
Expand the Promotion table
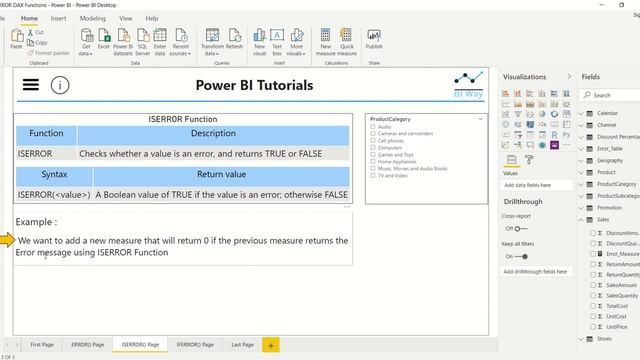pos(581,208)
